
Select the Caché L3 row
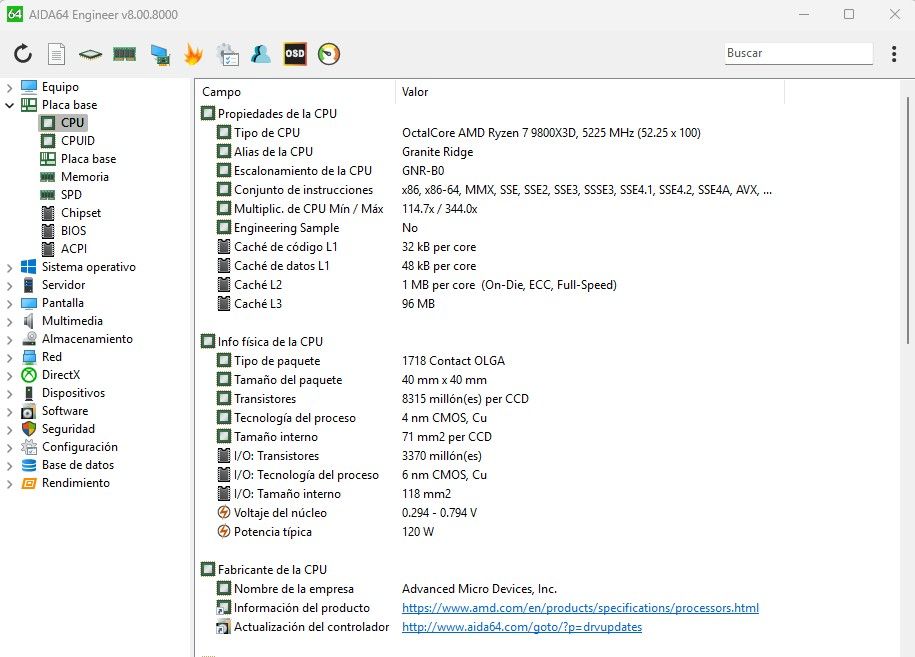490,304
